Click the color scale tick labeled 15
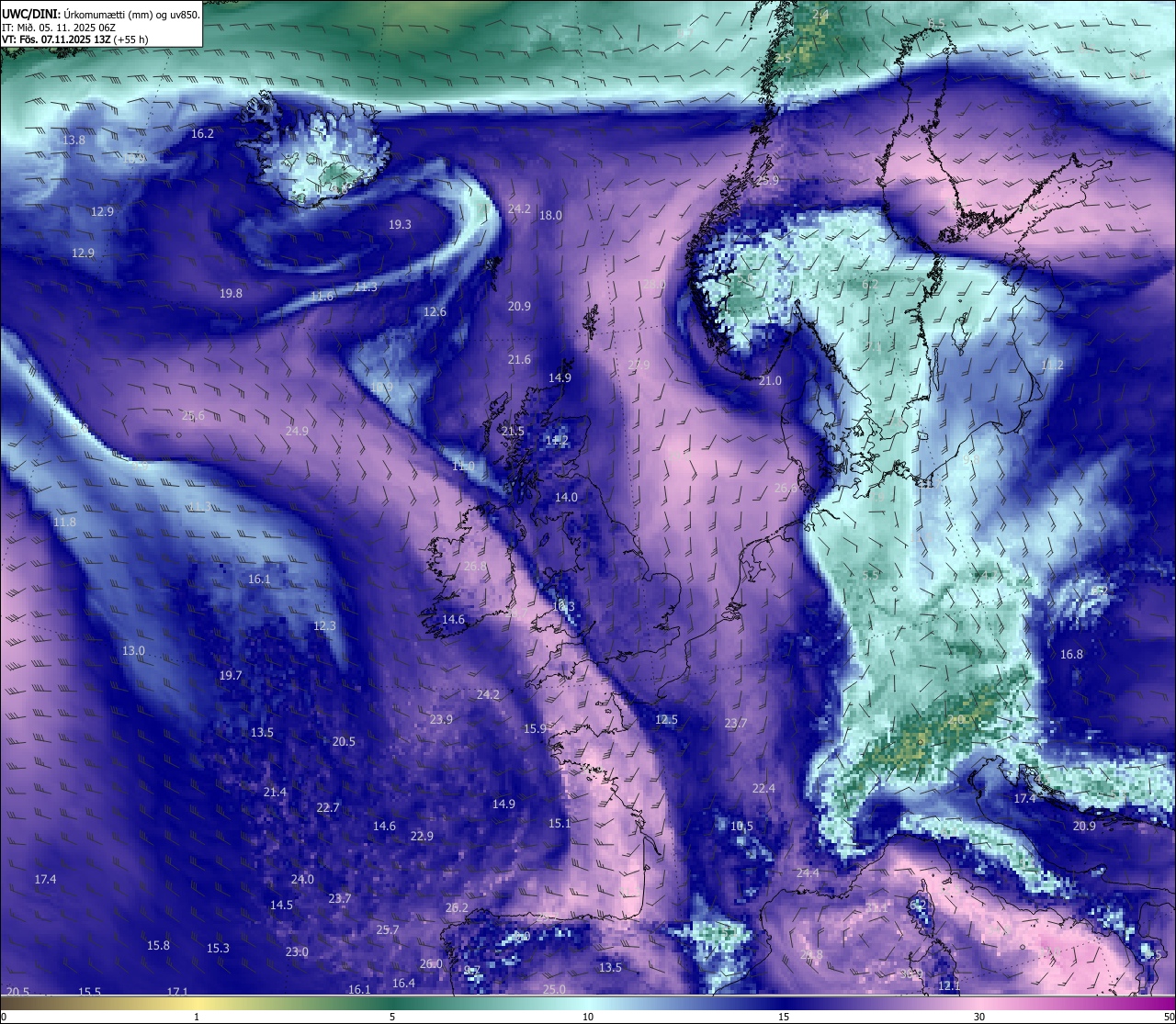The height and width of the screenshot is (1024, 1176). pos(784,1017)
